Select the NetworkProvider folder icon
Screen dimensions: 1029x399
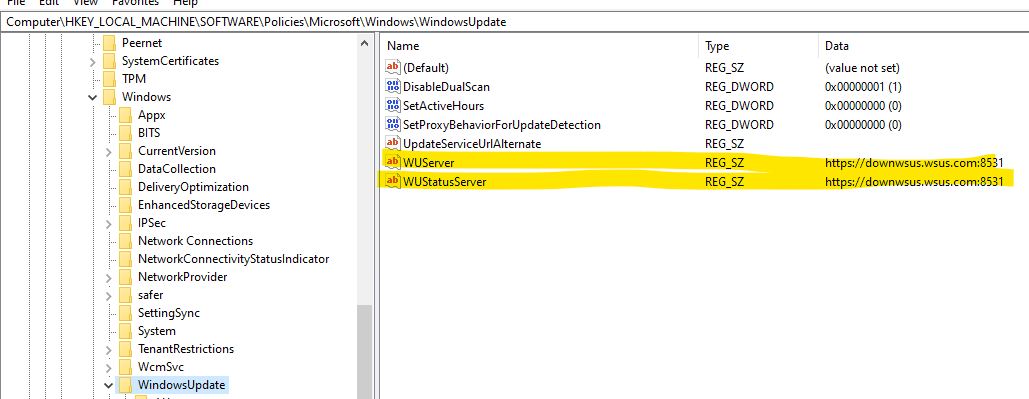click(x=126, y=277)
